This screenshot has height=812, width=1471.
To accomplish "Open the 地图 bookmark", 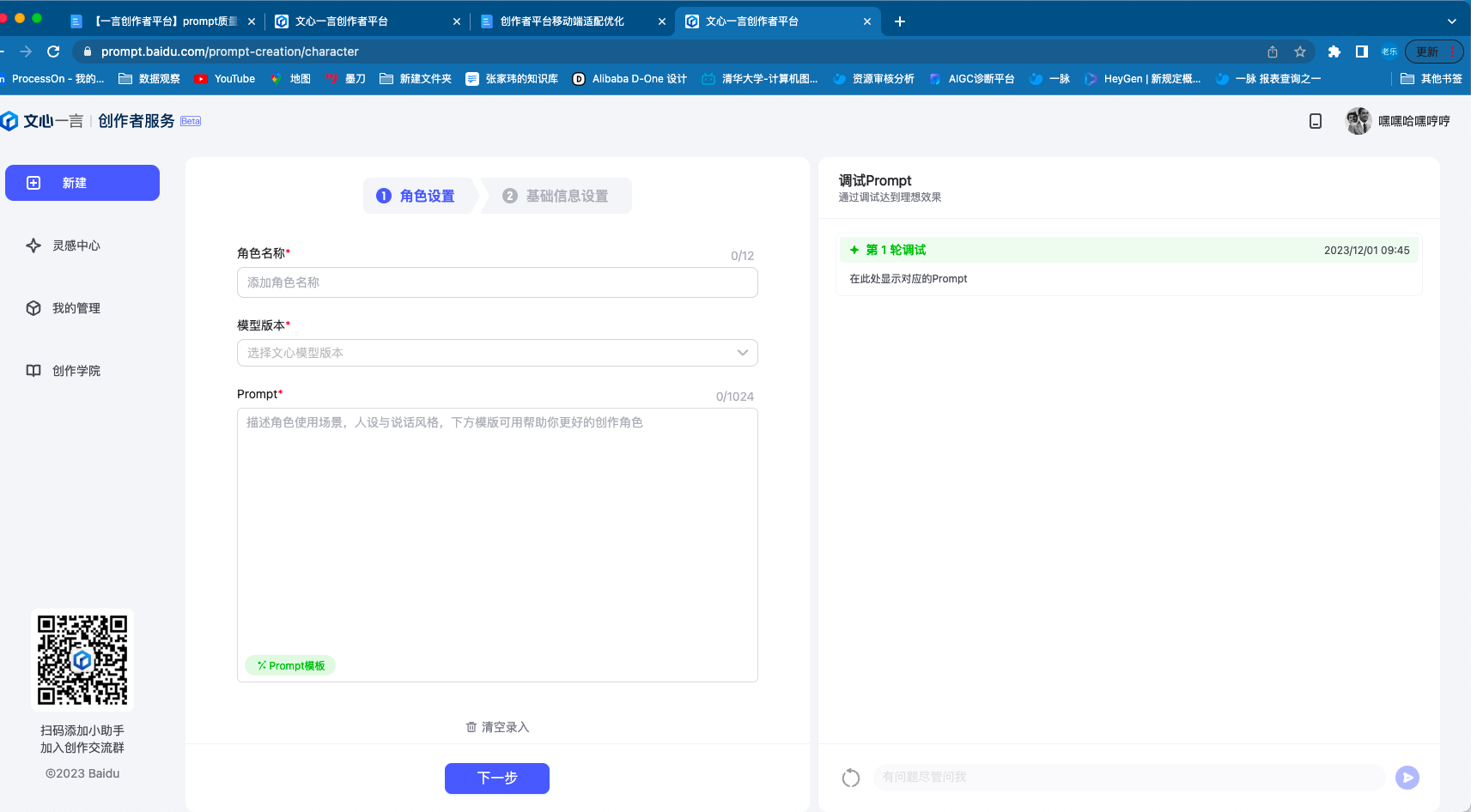I will (x=290, y=79).
